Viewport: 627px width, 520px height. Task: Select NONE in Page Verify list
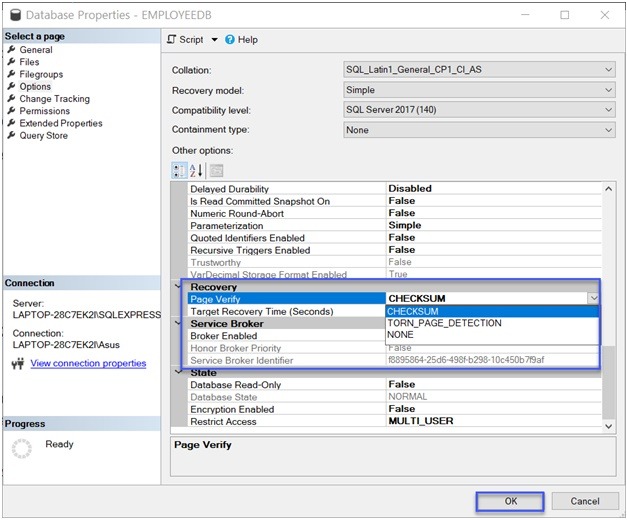(x=492, y=335)
